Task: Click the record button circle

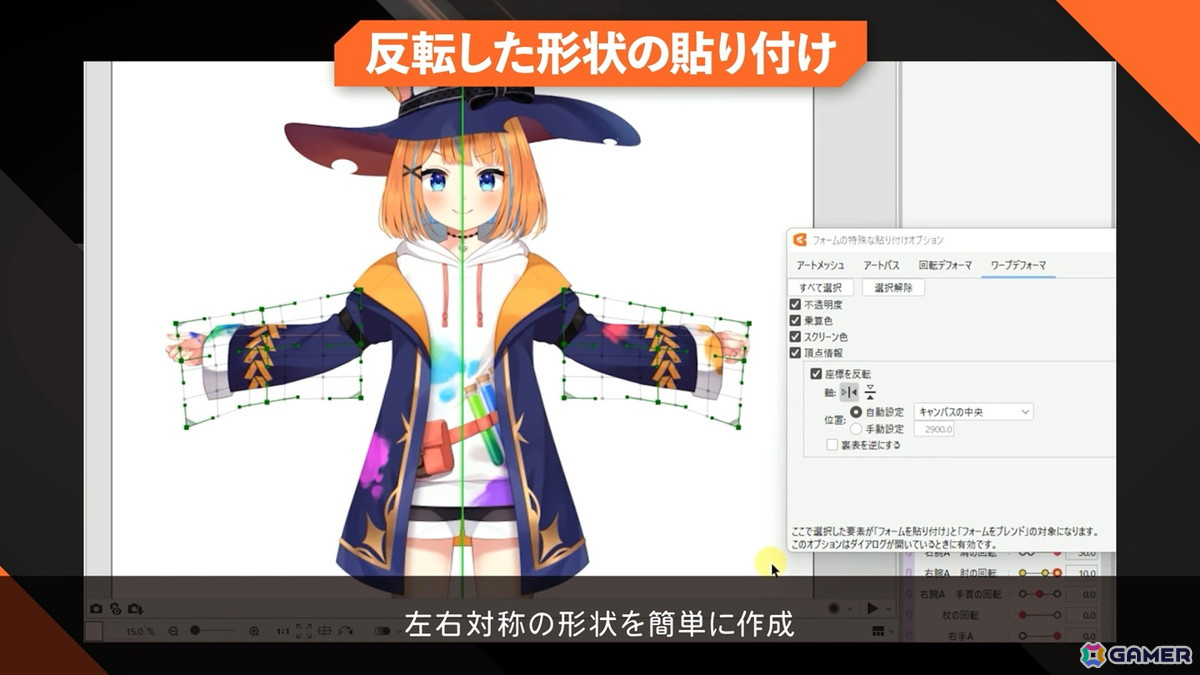Action: click(x=834, y=608)
